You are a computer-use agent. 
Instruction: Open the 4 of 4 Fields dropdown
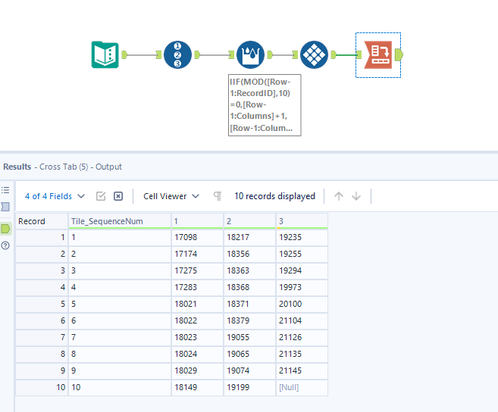[55, 196]
